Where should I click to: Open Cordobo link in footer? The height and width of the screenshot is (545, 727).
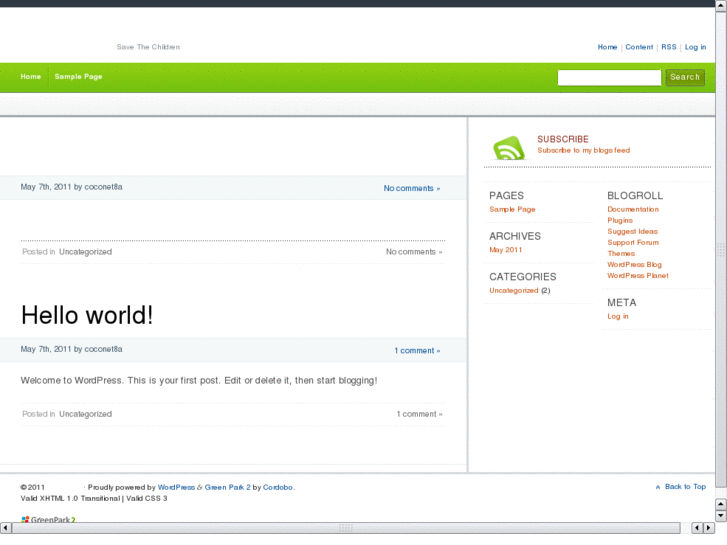(278, 487)
